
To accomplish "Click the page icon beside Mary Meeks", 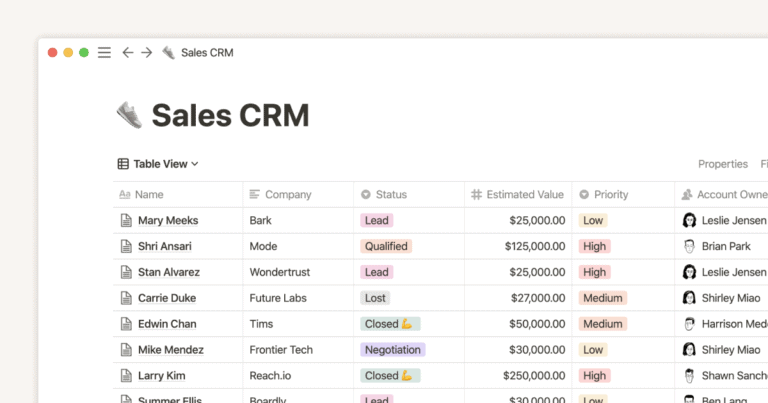I will 125,220.
